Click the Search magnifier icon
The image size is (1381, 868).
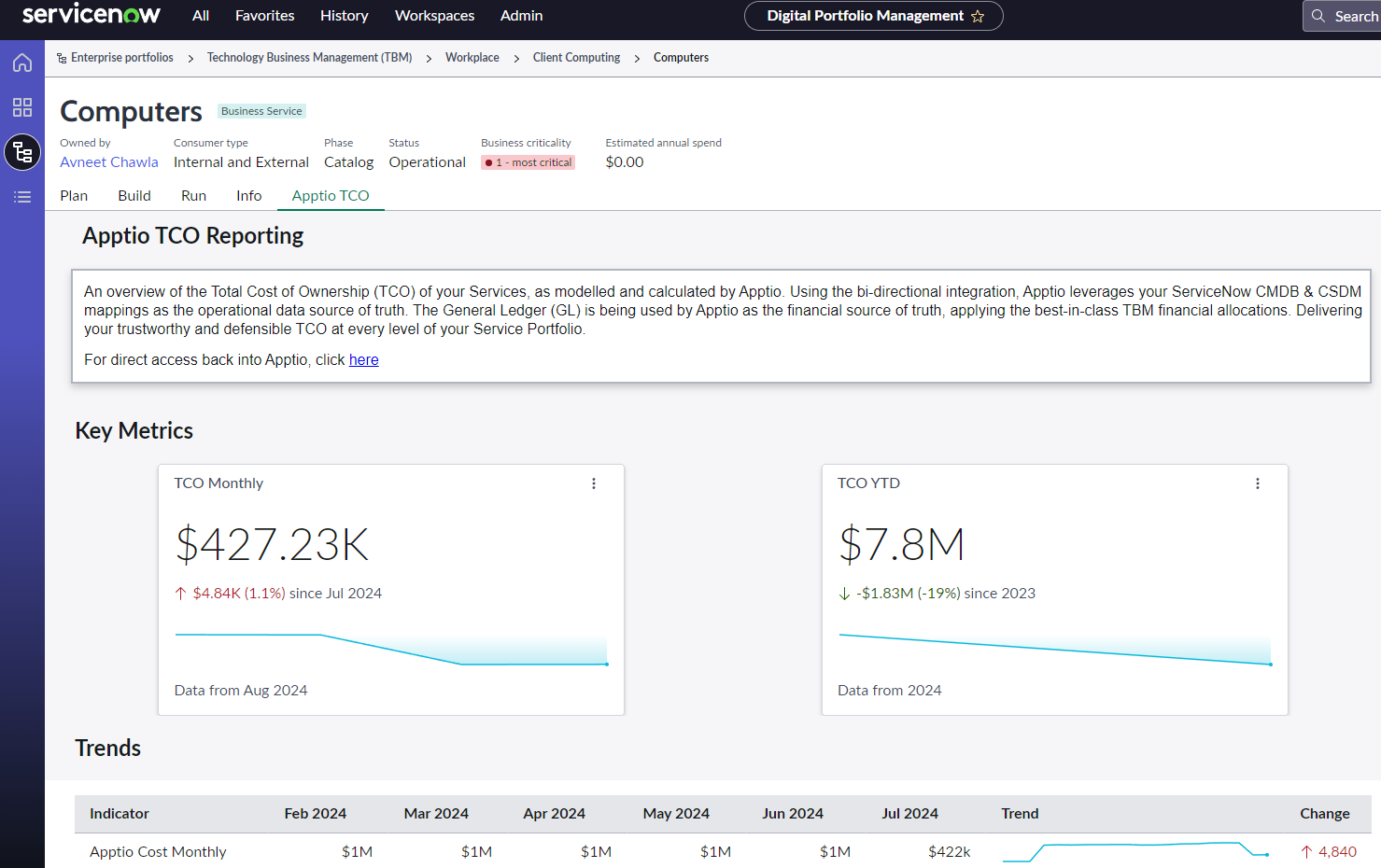pos(1318,16)
